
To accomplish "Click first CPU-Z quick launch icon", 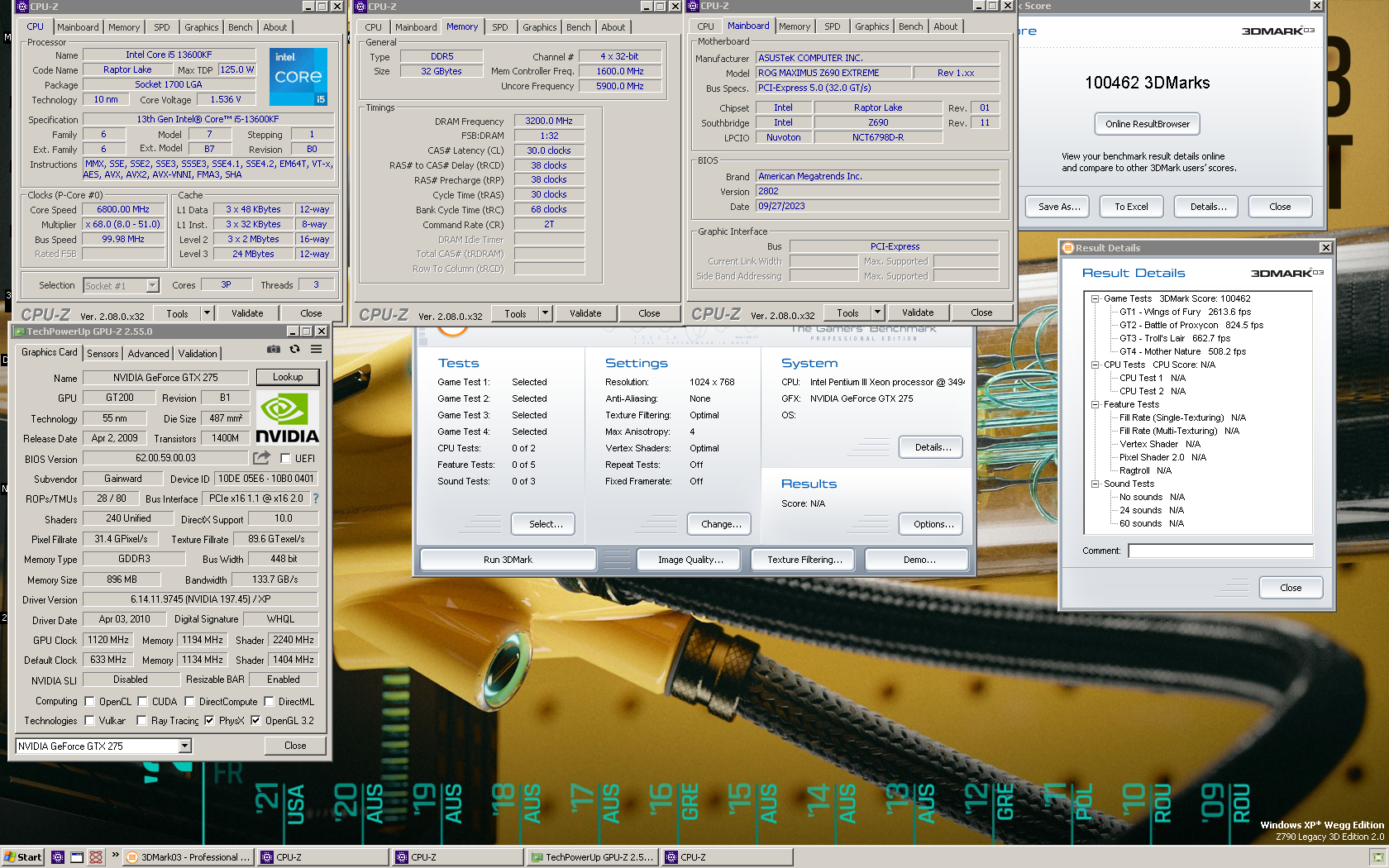I will pyautogui.click(x=58, y=857).
